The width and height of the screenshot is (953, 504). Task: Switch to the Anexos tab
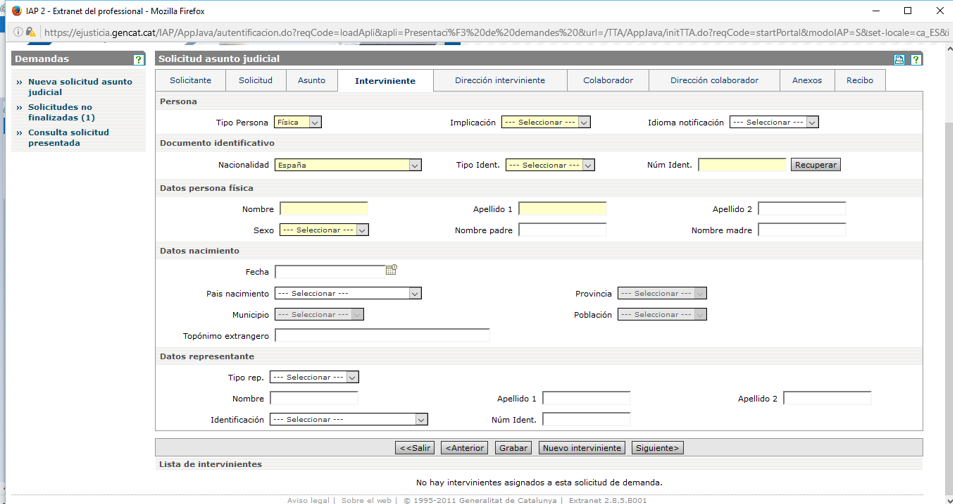click(807, 80)
